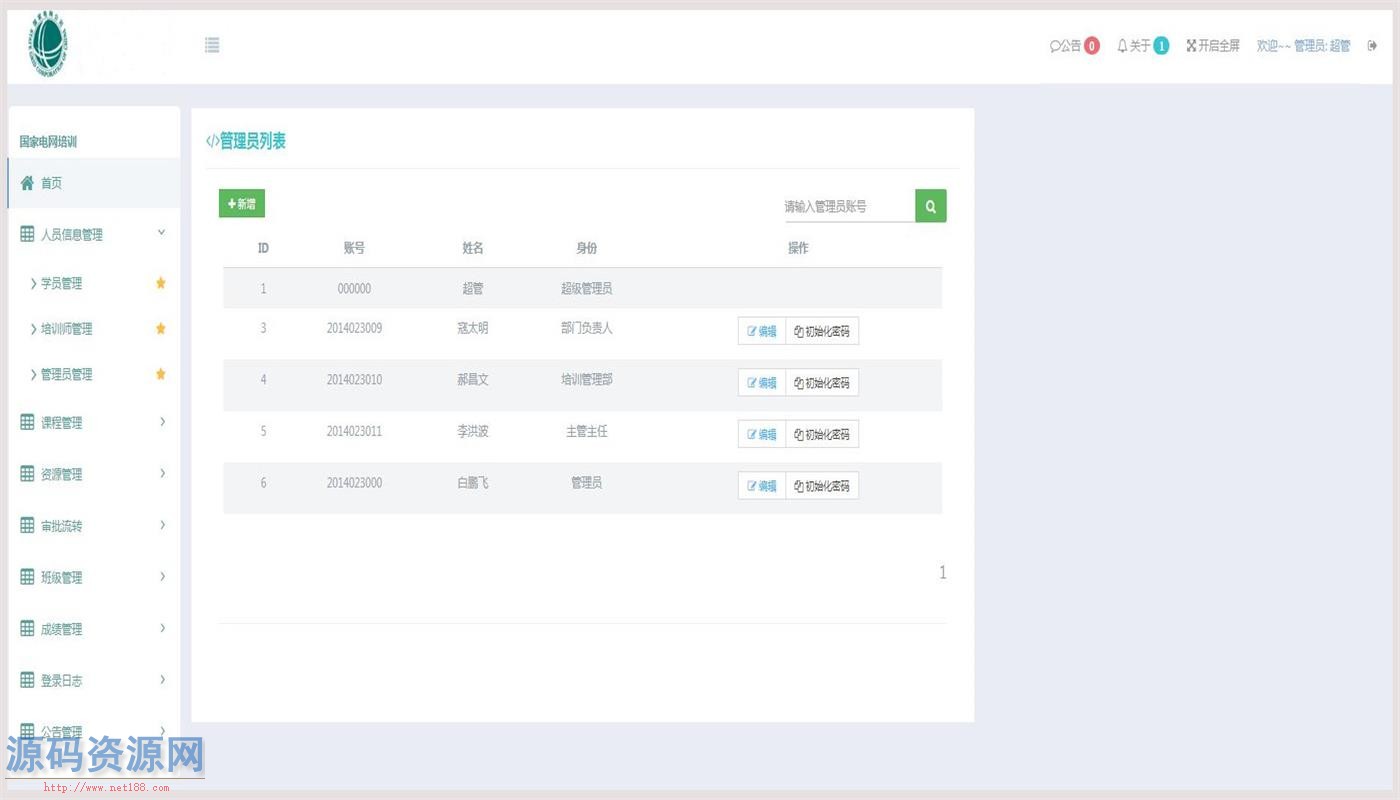Click the 管理员列表 page title

pos(253,142)
